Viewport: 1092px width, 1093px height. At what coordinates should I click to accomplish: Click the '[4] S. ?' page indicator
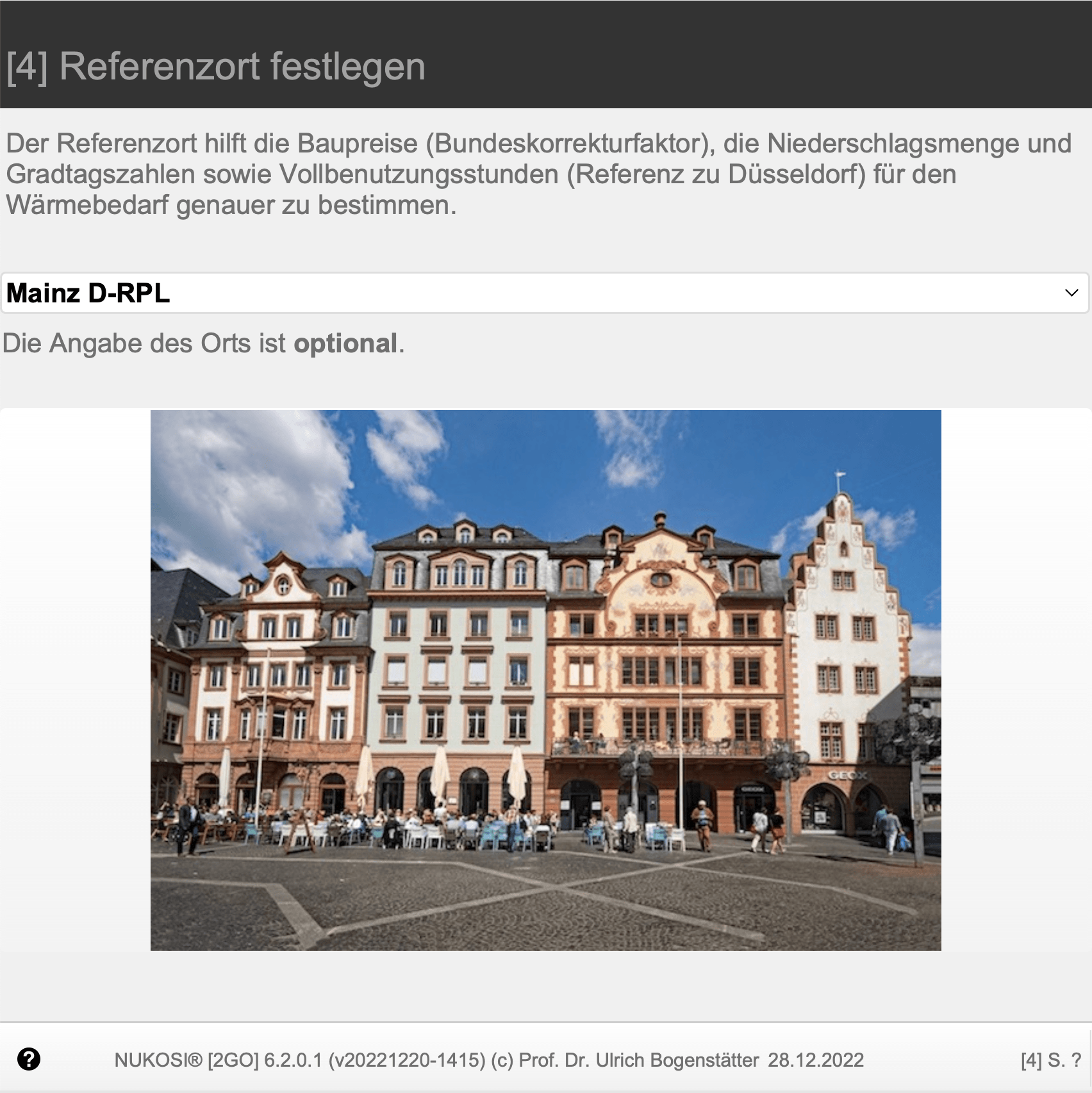pos(1051,1060)
